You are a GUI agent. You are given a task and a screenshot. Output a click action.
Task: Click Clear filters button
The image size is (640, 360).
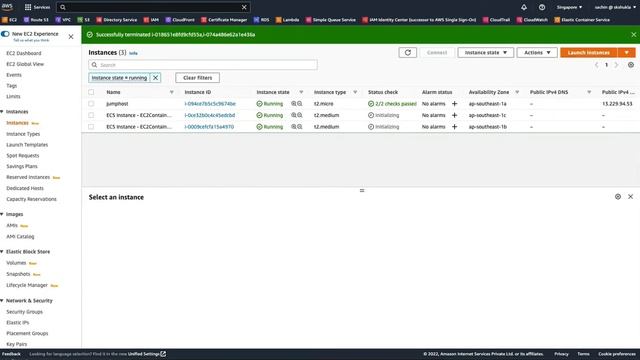point(198,78)
